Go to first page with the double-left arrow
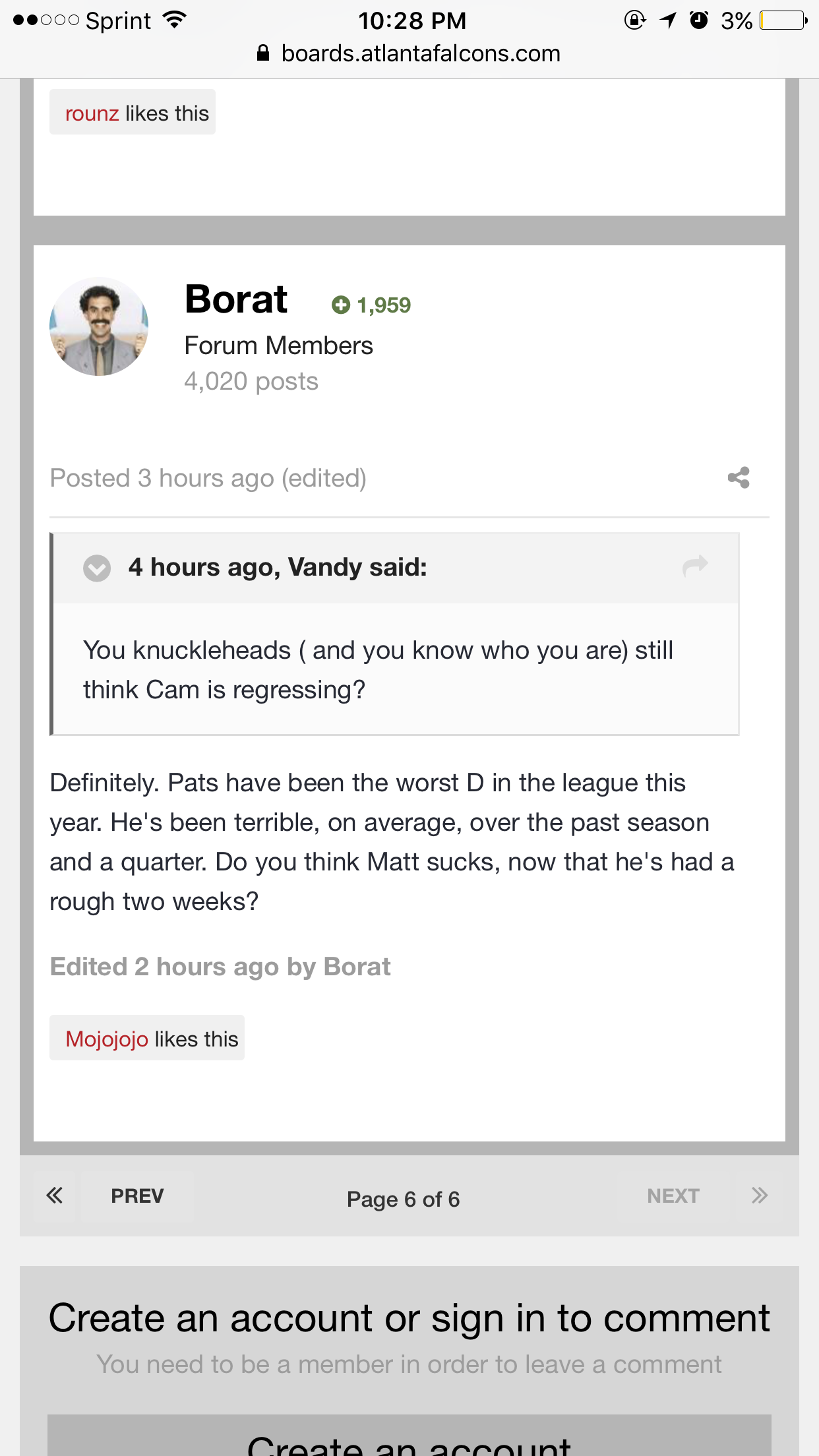This screenshot has height=1456, width=819. (x=54, y=1196)
